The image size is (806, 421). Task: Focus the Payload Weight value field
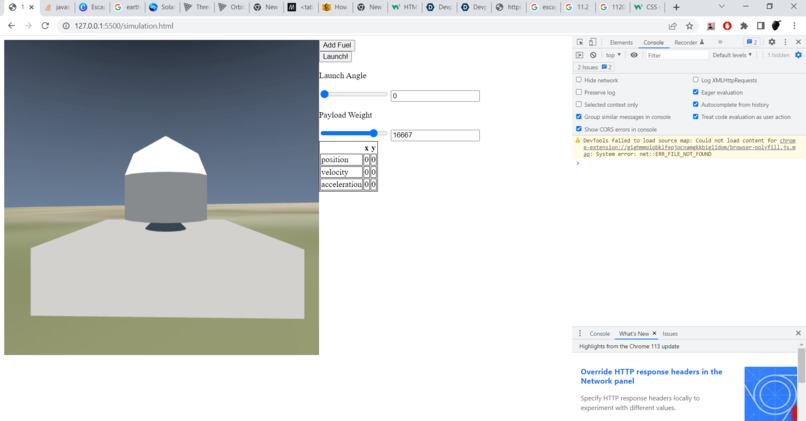coord(435,135)
